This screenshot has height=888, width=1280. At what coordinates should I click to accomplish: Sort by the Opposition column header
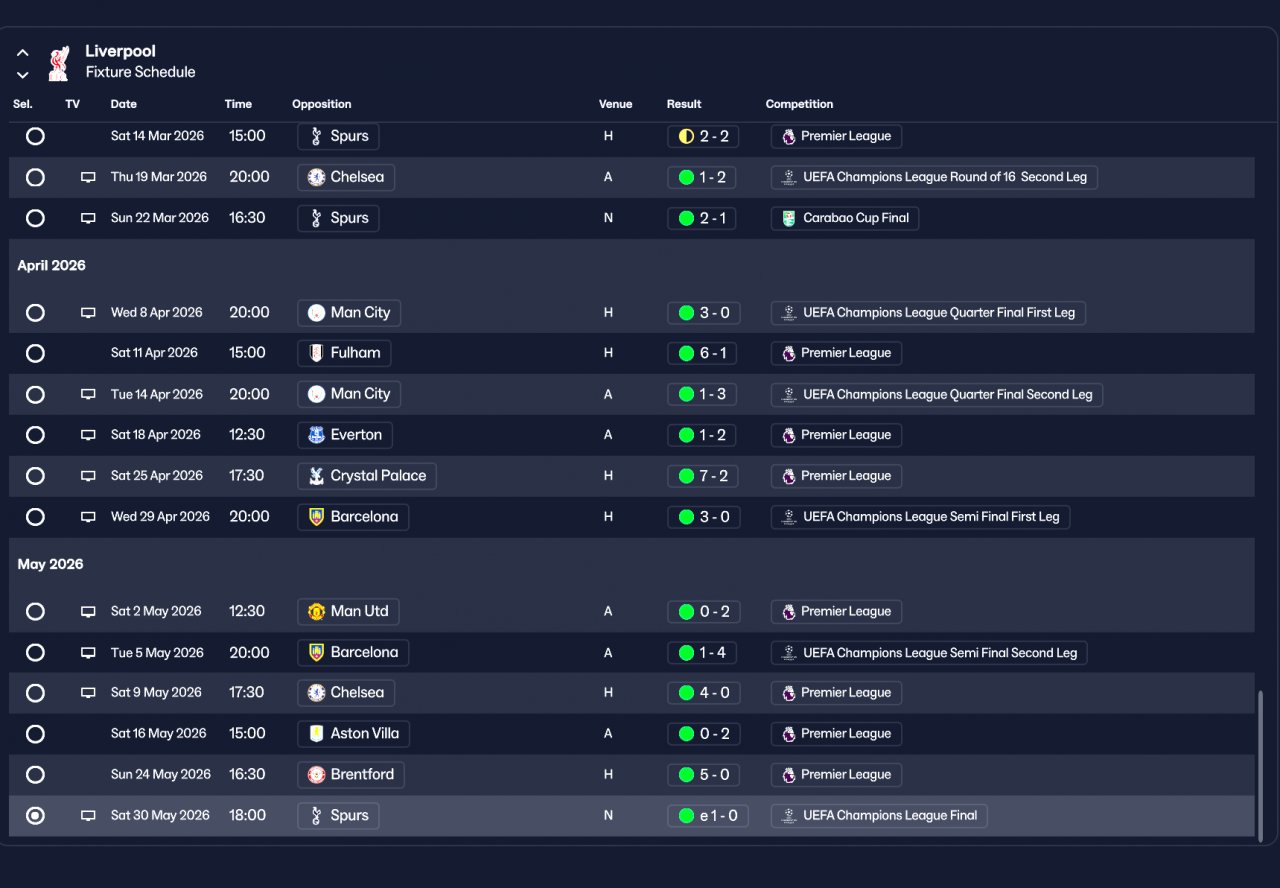tap(322, 104)
